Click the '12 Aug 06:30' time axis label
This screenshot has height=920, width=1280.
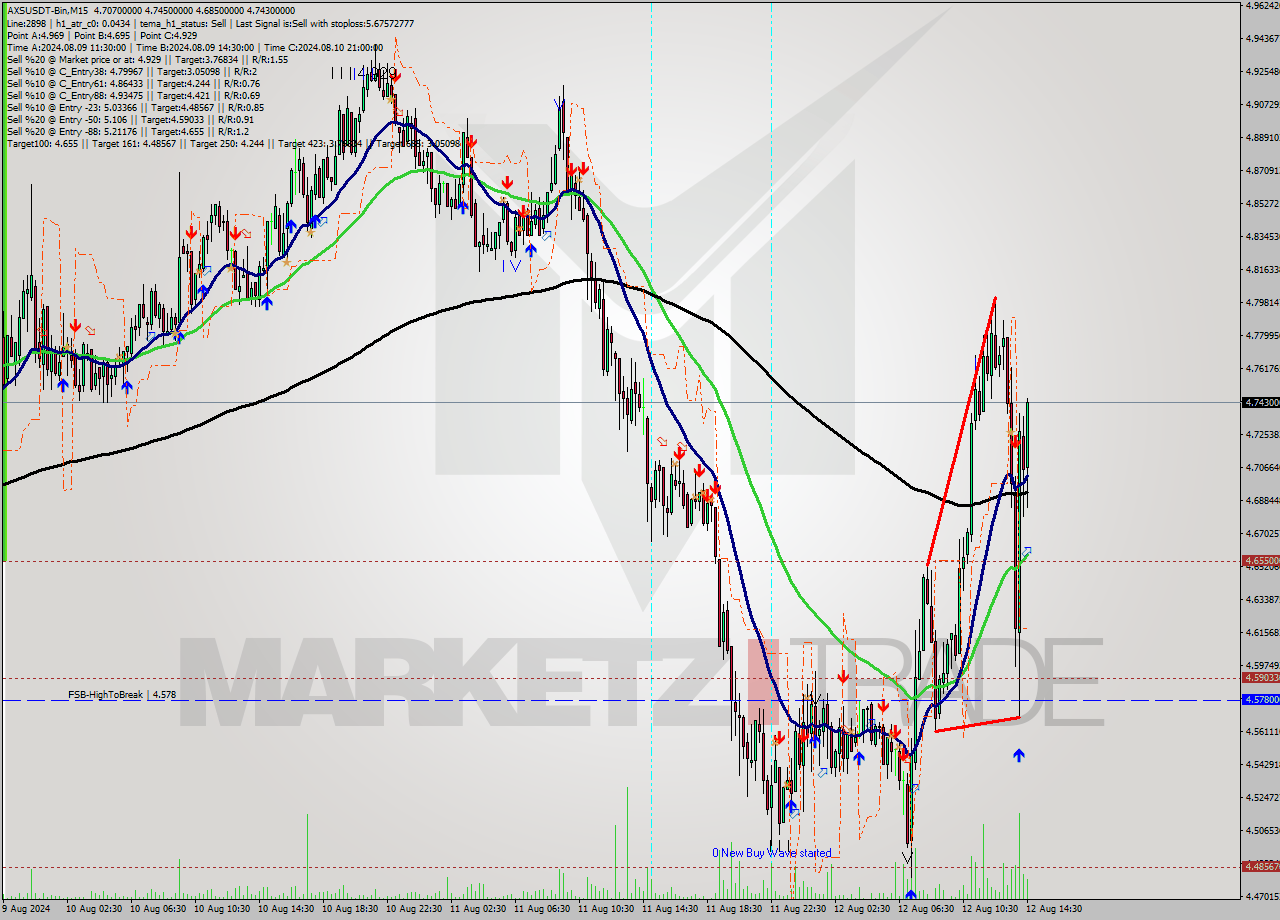point(926,909)
